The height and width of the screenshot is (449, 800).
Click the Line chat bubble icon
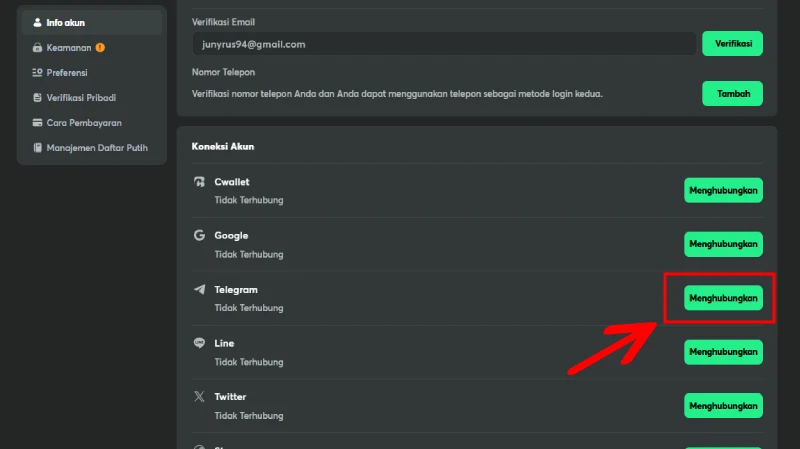pos(199,343)
